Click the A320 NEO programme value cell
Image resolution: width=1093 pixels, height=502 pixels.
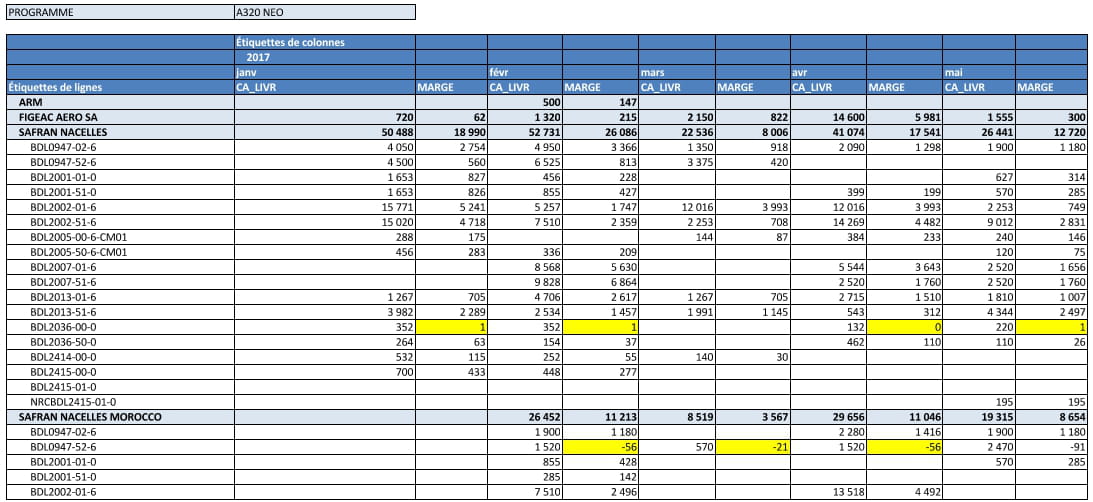325,12
